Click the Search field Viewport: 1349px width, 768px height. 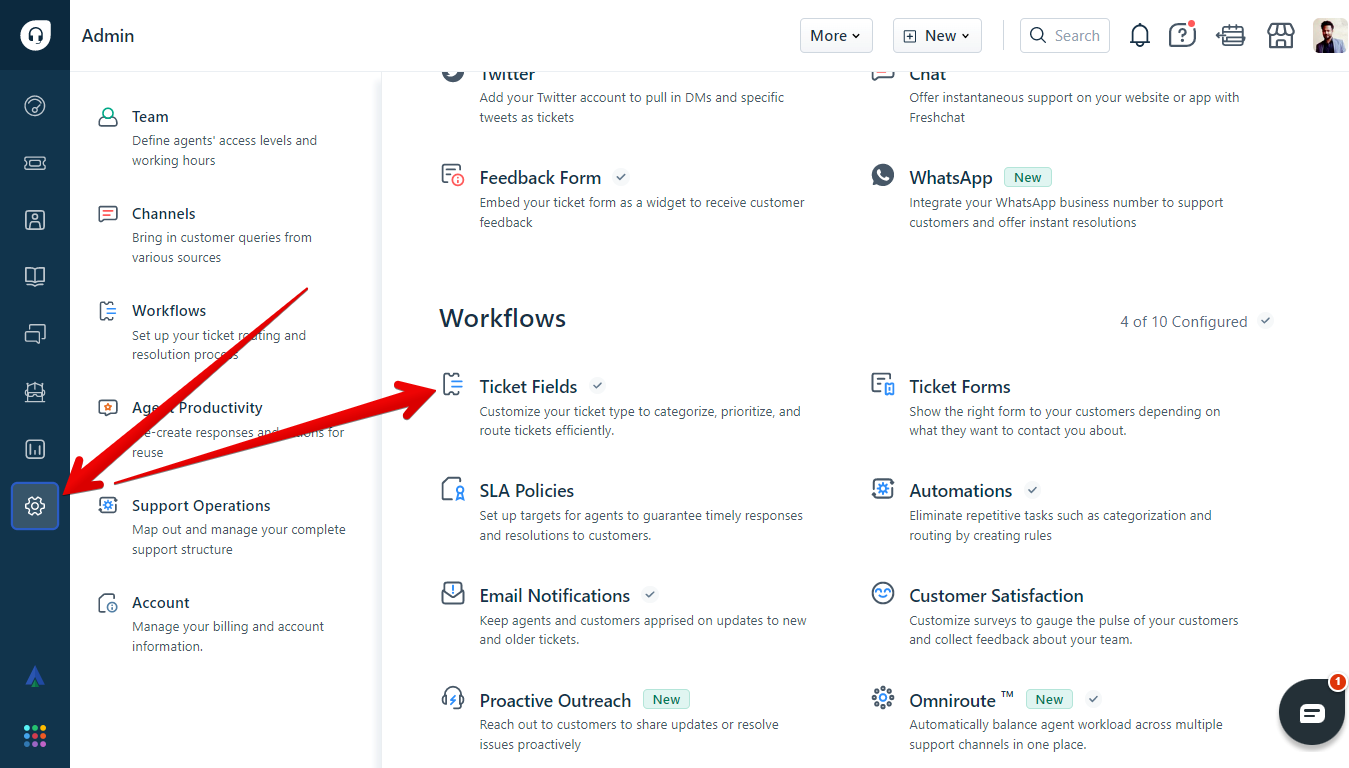(x=1065, y=35)
